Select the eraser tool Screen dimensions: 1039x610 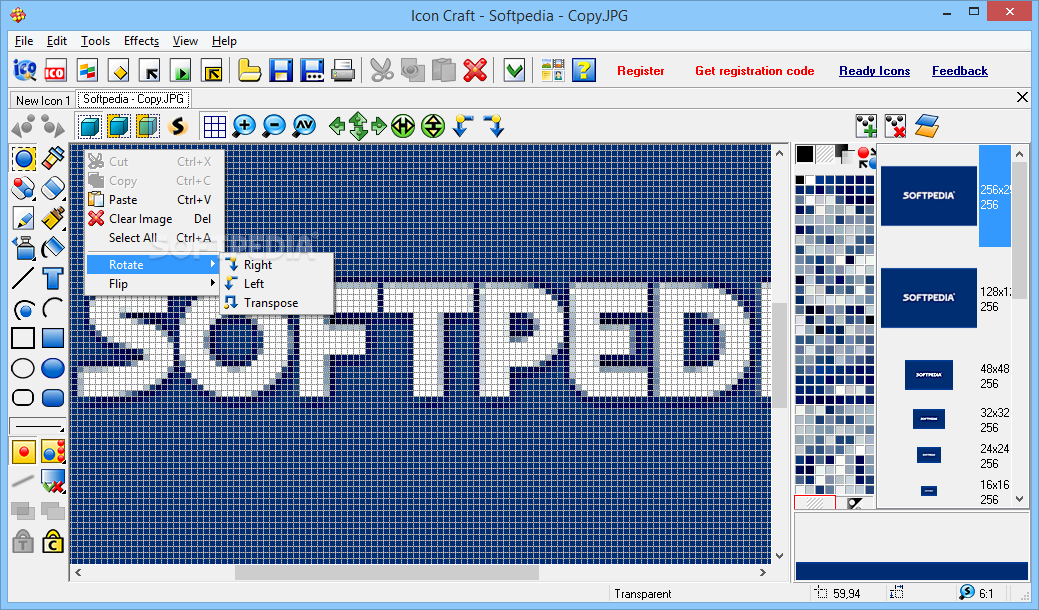click(52, 189)
